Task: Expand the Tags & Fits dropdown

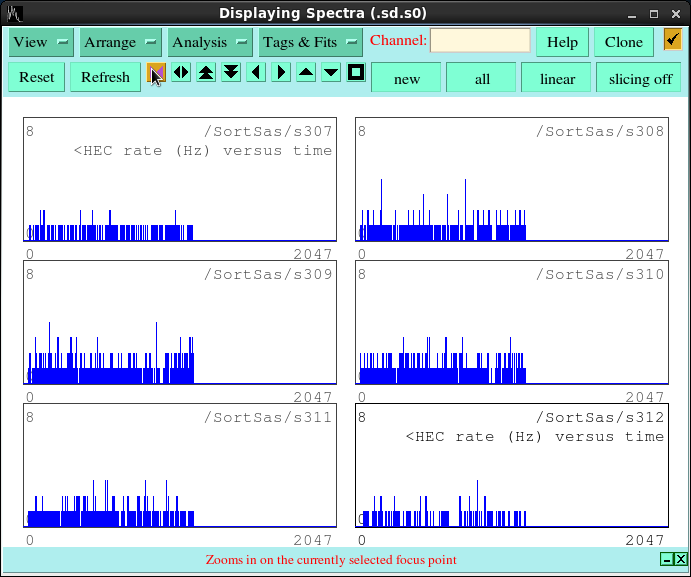Action: 311,42
